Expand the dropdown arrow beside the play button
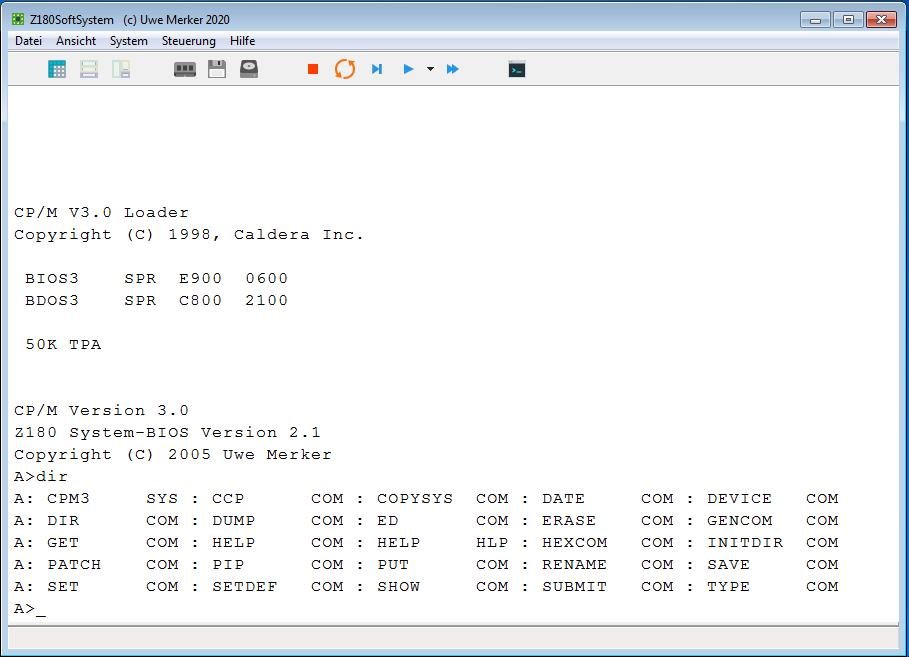 coord(430,70)
